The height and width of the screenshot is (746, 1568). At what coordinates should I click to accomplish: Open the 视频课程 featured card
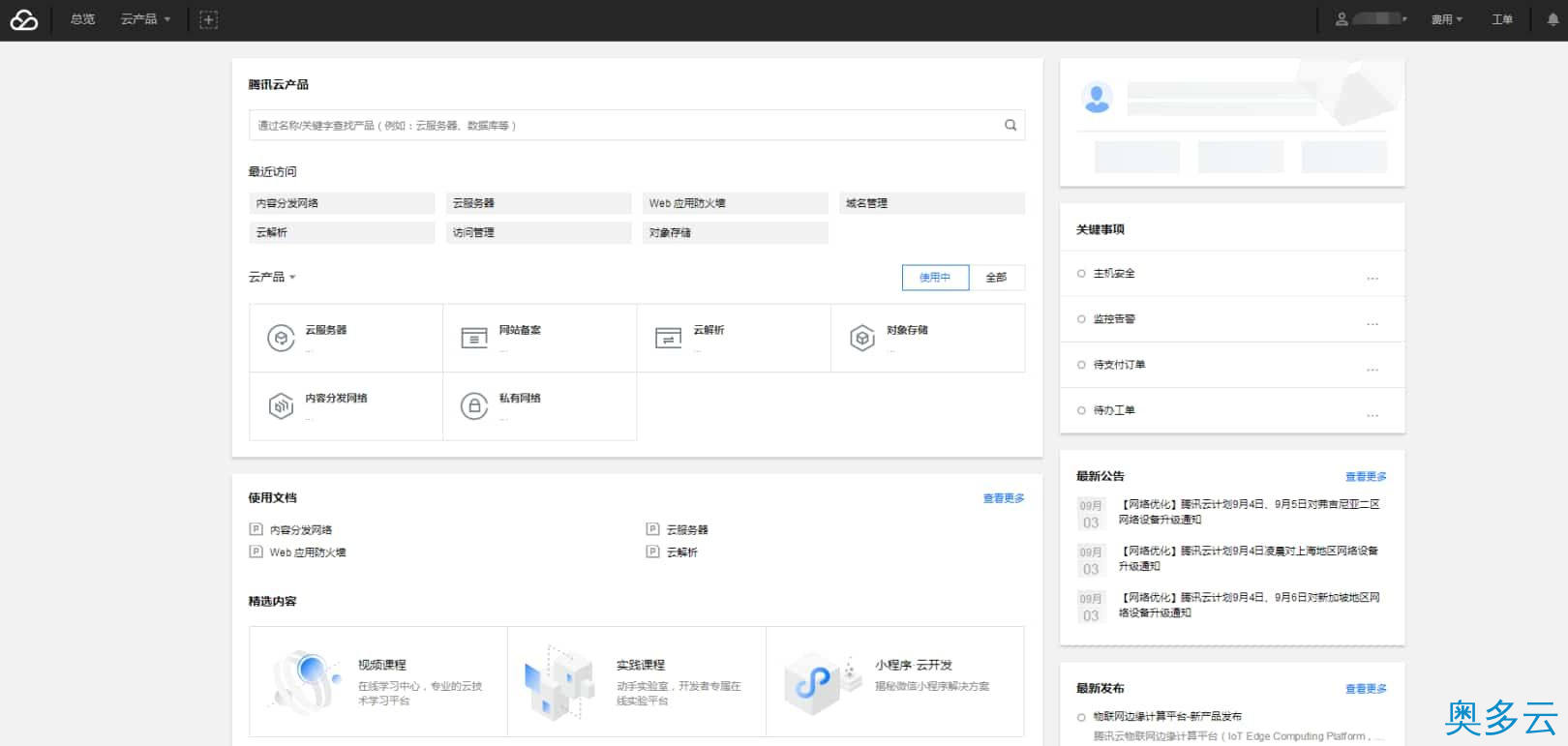pyautogui.click(x=378, y=681)
